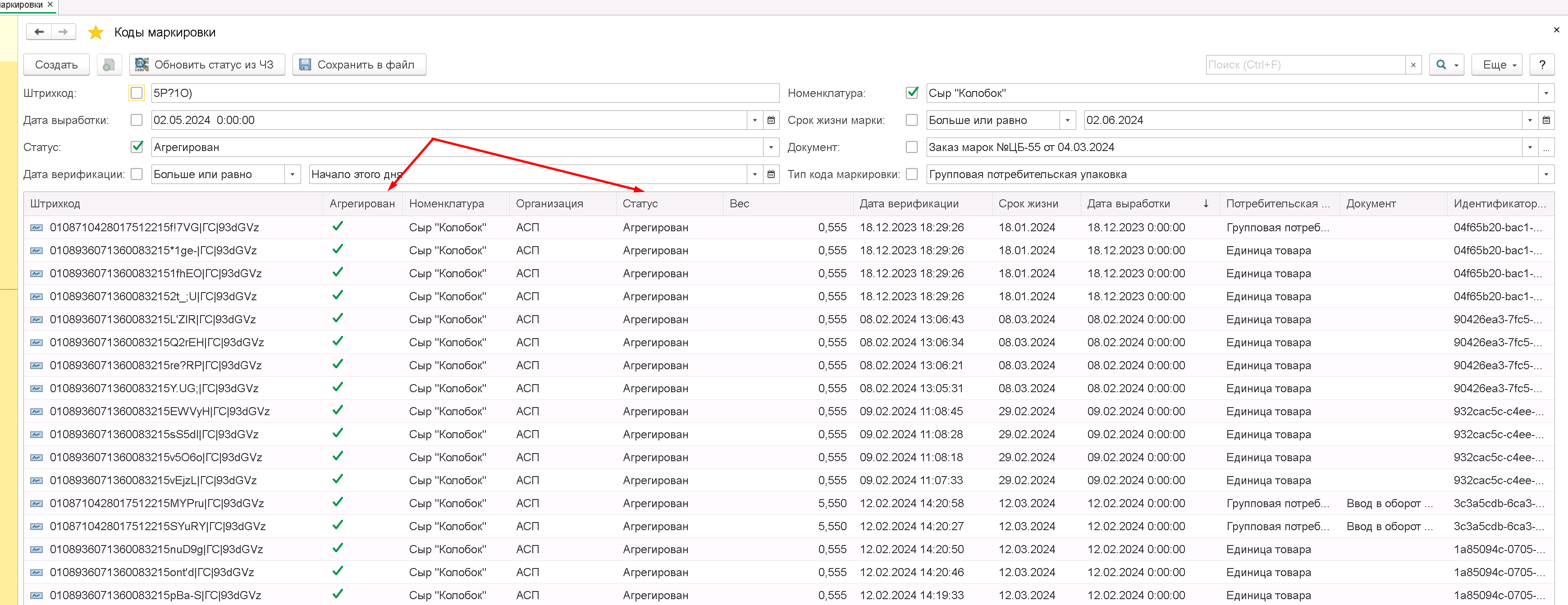Expand the Тип кода маркировки dropdown
The image size is (1568, 605).
(1546, 174)
